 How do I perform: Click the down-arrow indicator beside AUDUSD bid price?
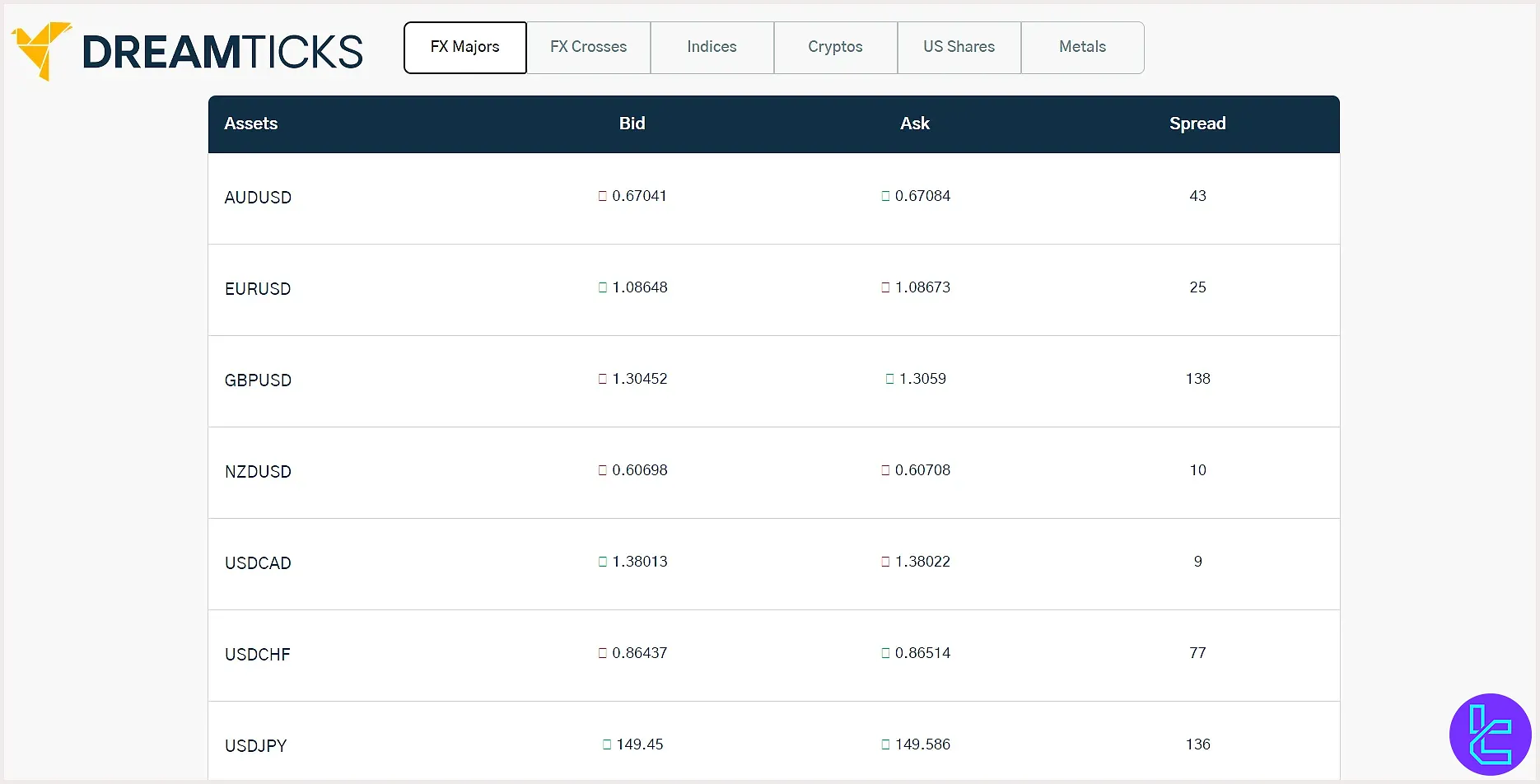[x=602, y=196]
